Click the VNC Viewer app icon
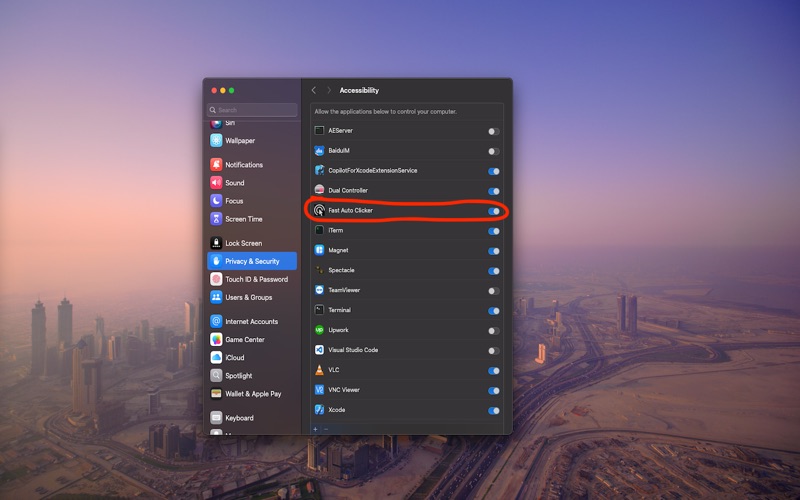Viewport: 800px width, 500px height. [319, 390]
